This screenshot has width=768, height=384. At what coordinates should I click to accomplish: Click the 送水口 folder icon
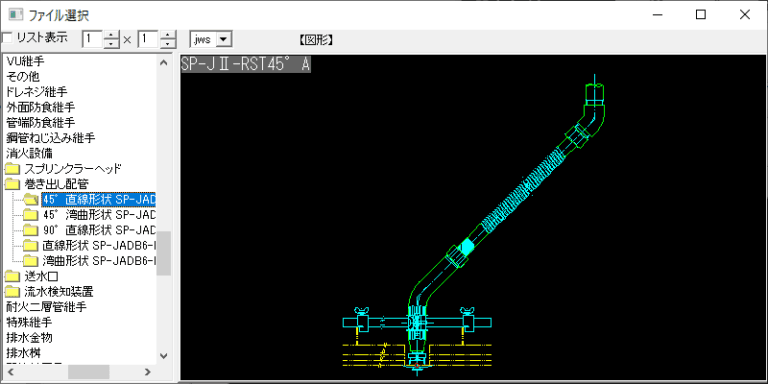click(12, 277)
